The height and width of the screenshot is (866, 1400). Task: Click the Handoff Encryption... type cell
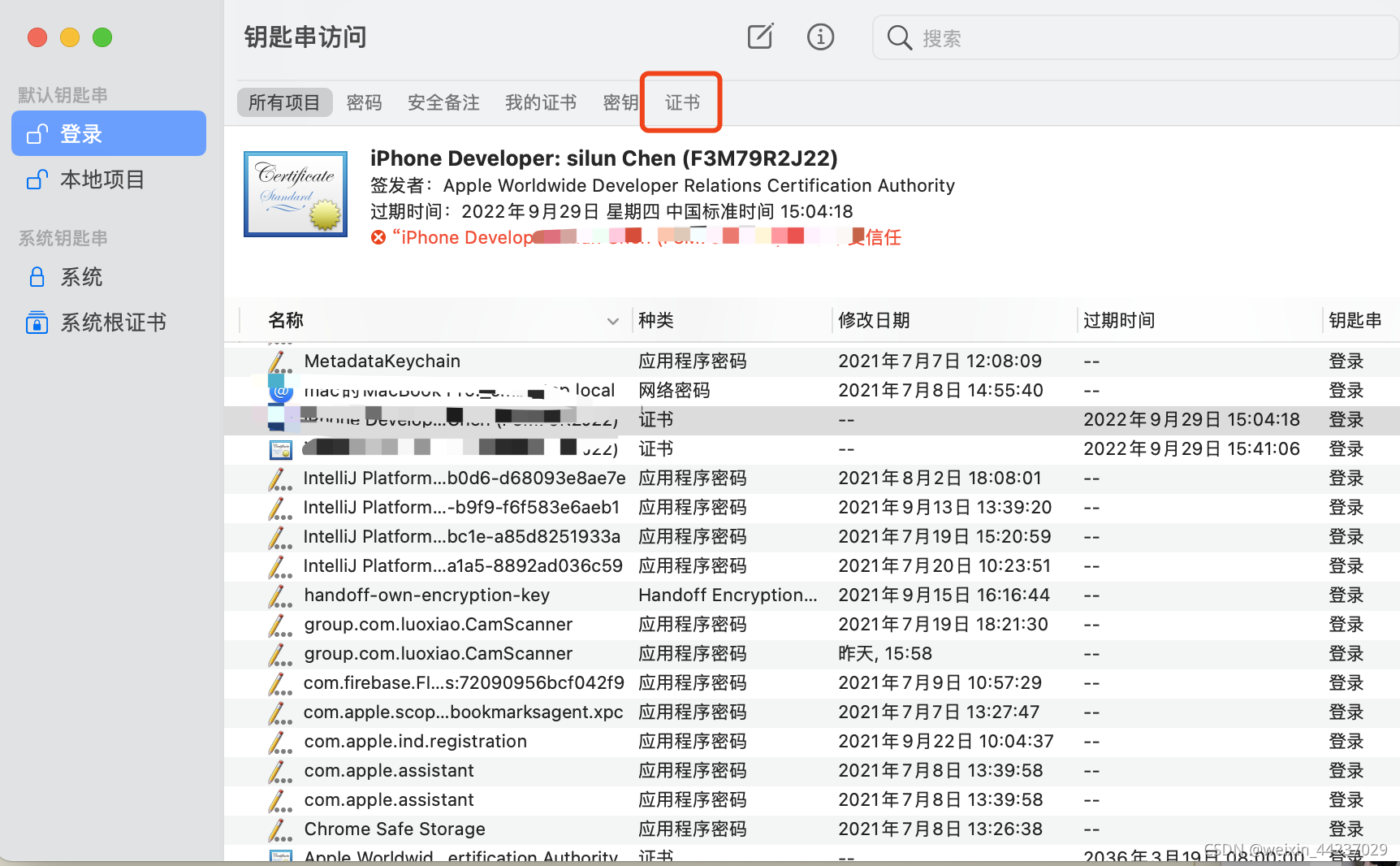tap(728, 595)
